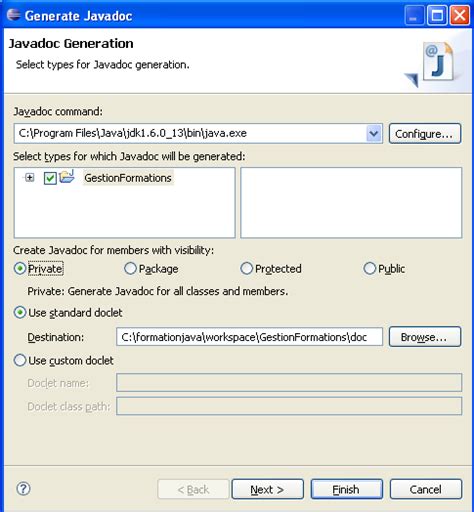Click the Eclipse icon in title bar
This screenshot has height=512, width=474.
click(14, 15)
